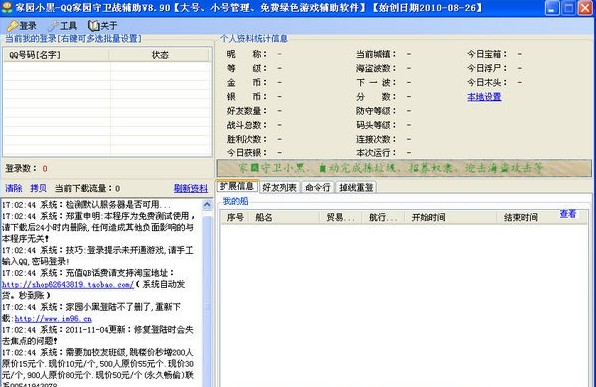Click the 码头等级 field label
Viewport: 596px width, 387px height.
coord(376,125)
